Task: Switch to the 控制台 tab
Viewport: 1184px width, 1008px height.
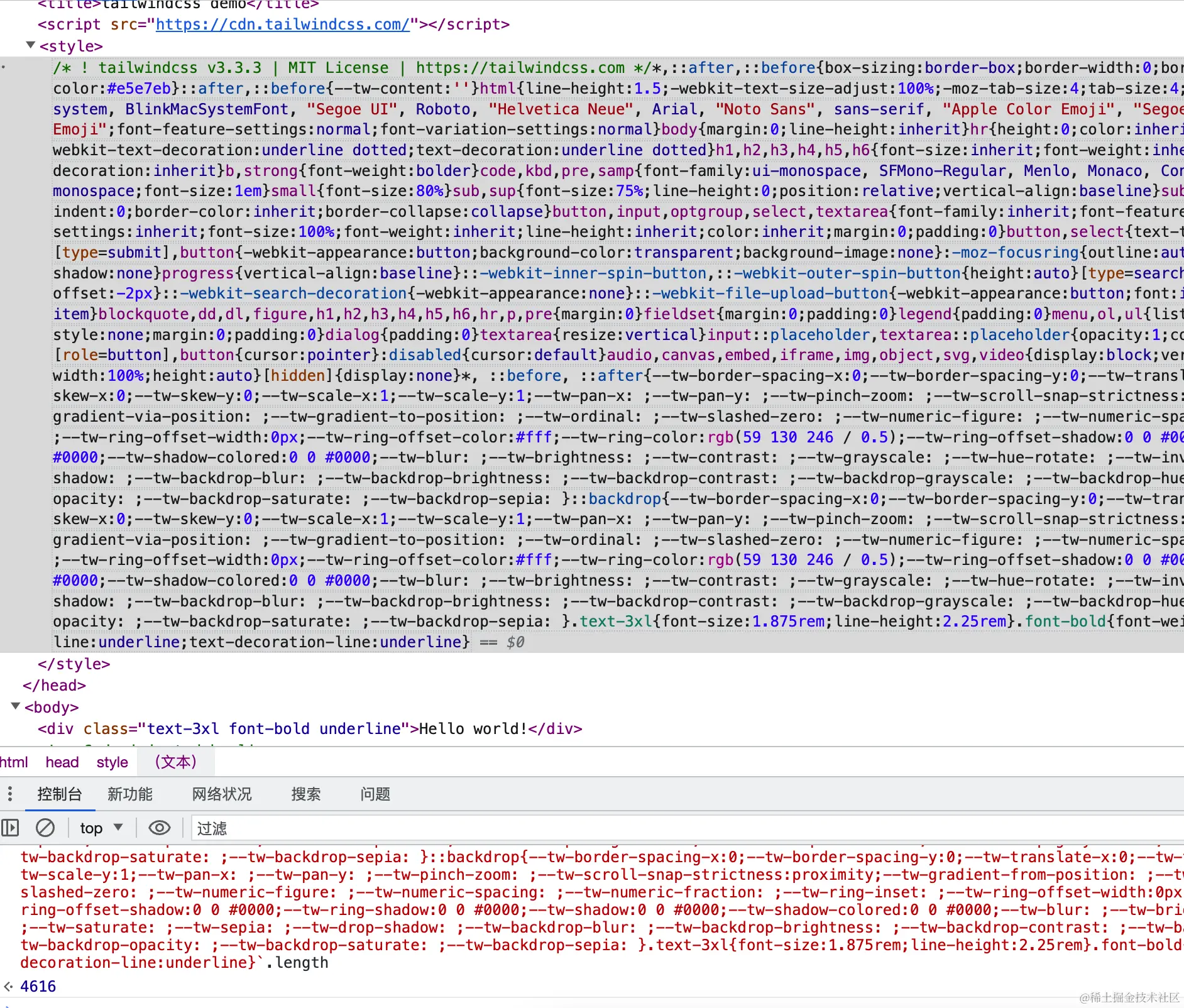Action: (x=60, y=794)
